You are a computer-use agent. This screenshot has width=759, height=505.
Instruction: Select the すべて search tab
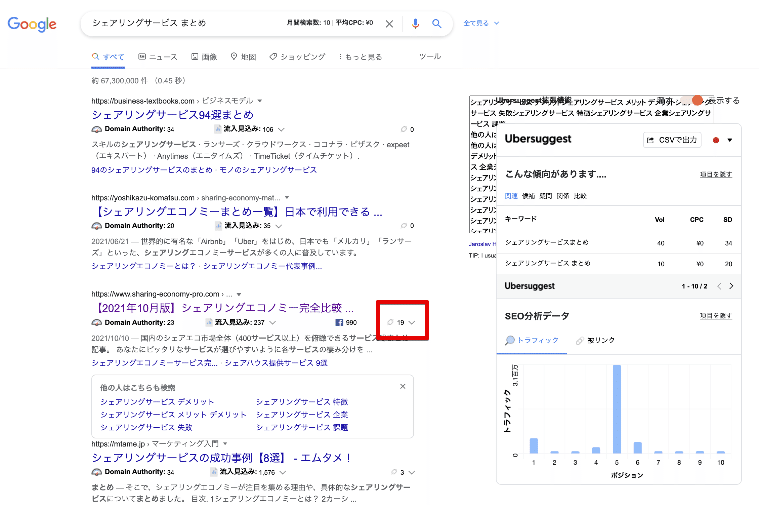click(108, 57)
